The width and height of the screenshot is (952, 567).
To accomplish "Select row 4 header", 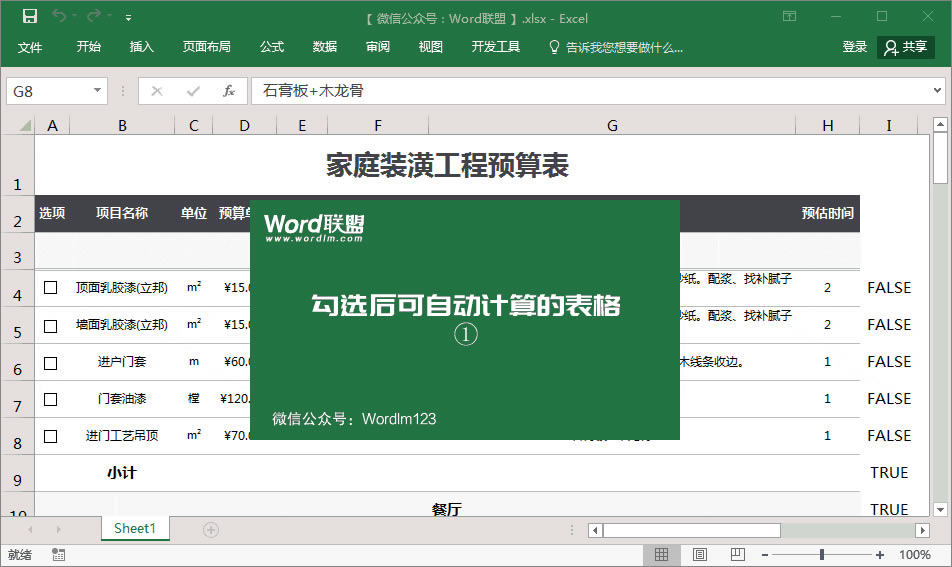I will 18,289.
